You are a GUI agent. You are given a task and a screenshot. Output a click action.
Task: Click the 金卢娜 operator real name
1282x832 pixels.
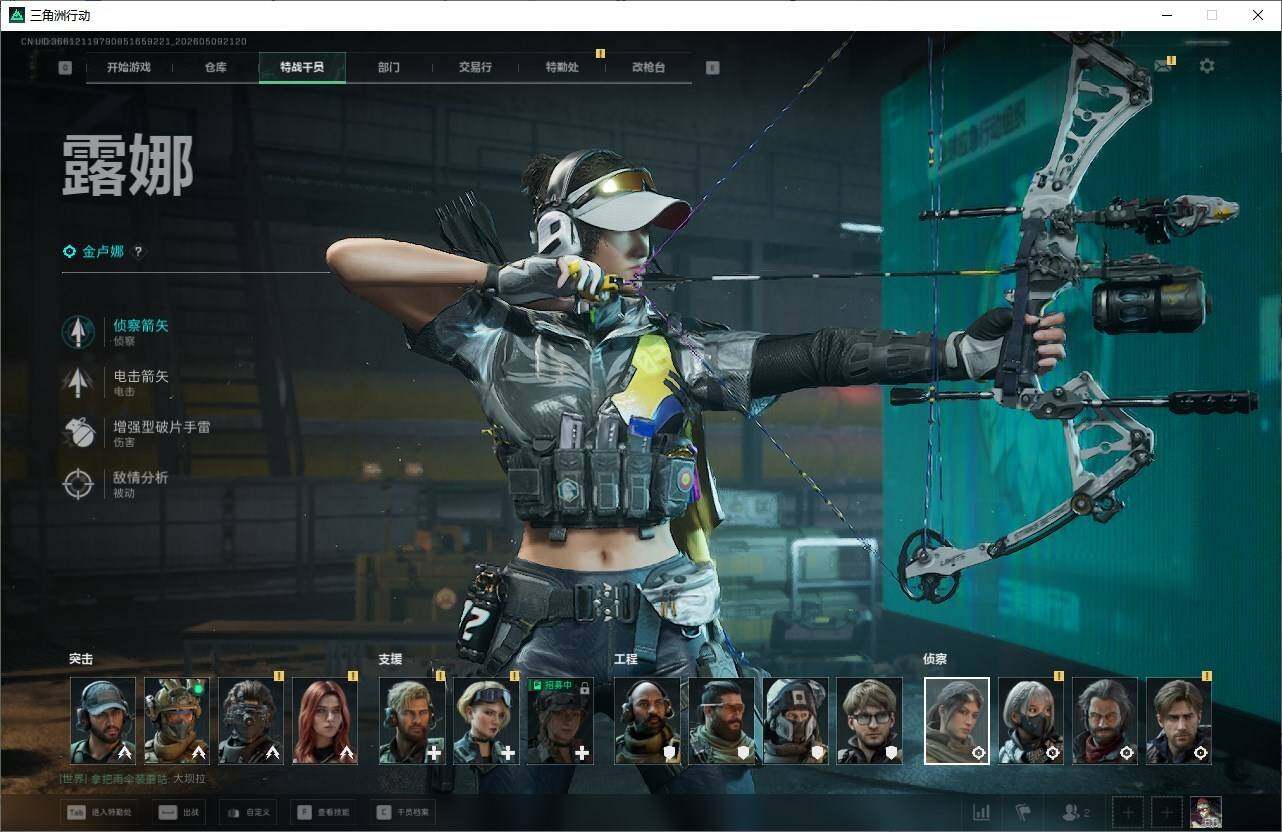click(103, 252)
